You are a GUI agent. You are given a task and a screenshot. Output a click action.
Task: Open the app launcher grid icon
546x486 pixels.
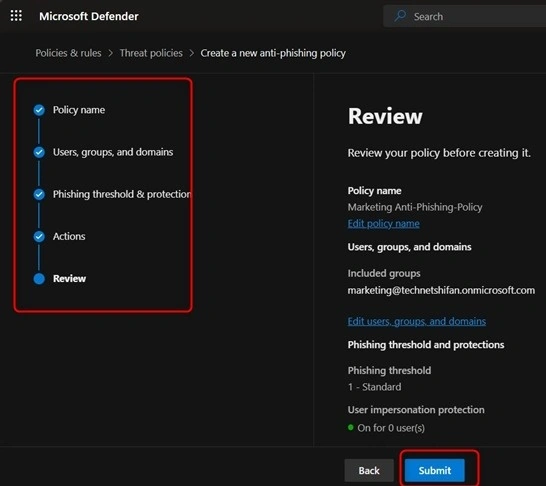[x=16, y=16]
